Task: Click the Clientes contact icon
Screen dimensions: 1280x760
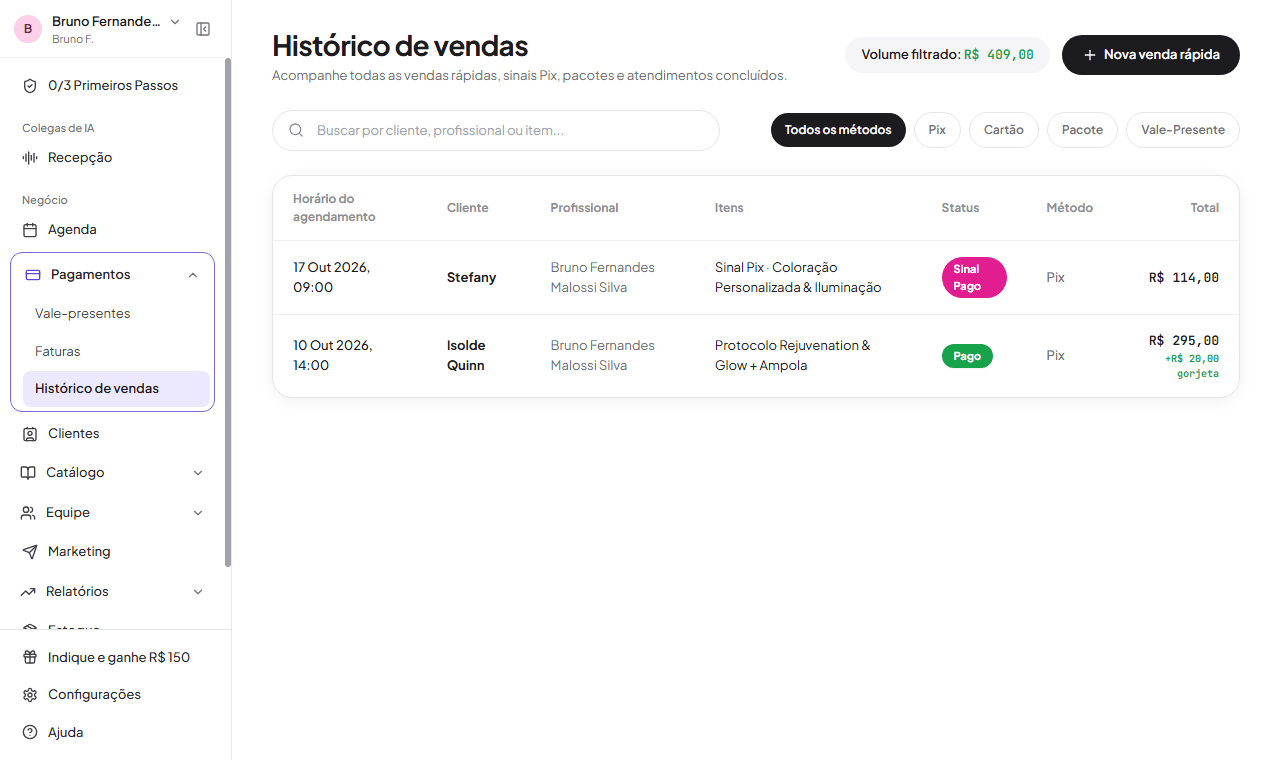Action: (30, 434)
